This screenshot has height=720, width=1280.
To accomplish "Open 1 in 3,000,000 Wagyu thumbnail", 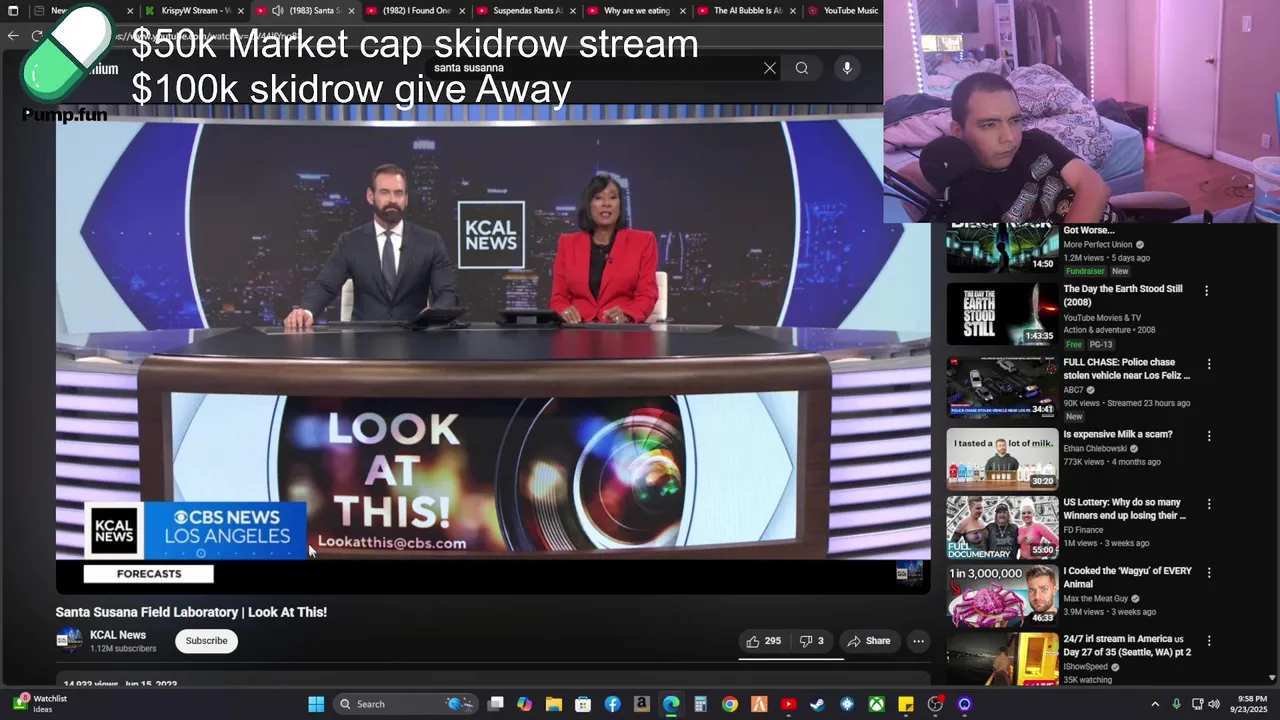I will [1002, 595].
